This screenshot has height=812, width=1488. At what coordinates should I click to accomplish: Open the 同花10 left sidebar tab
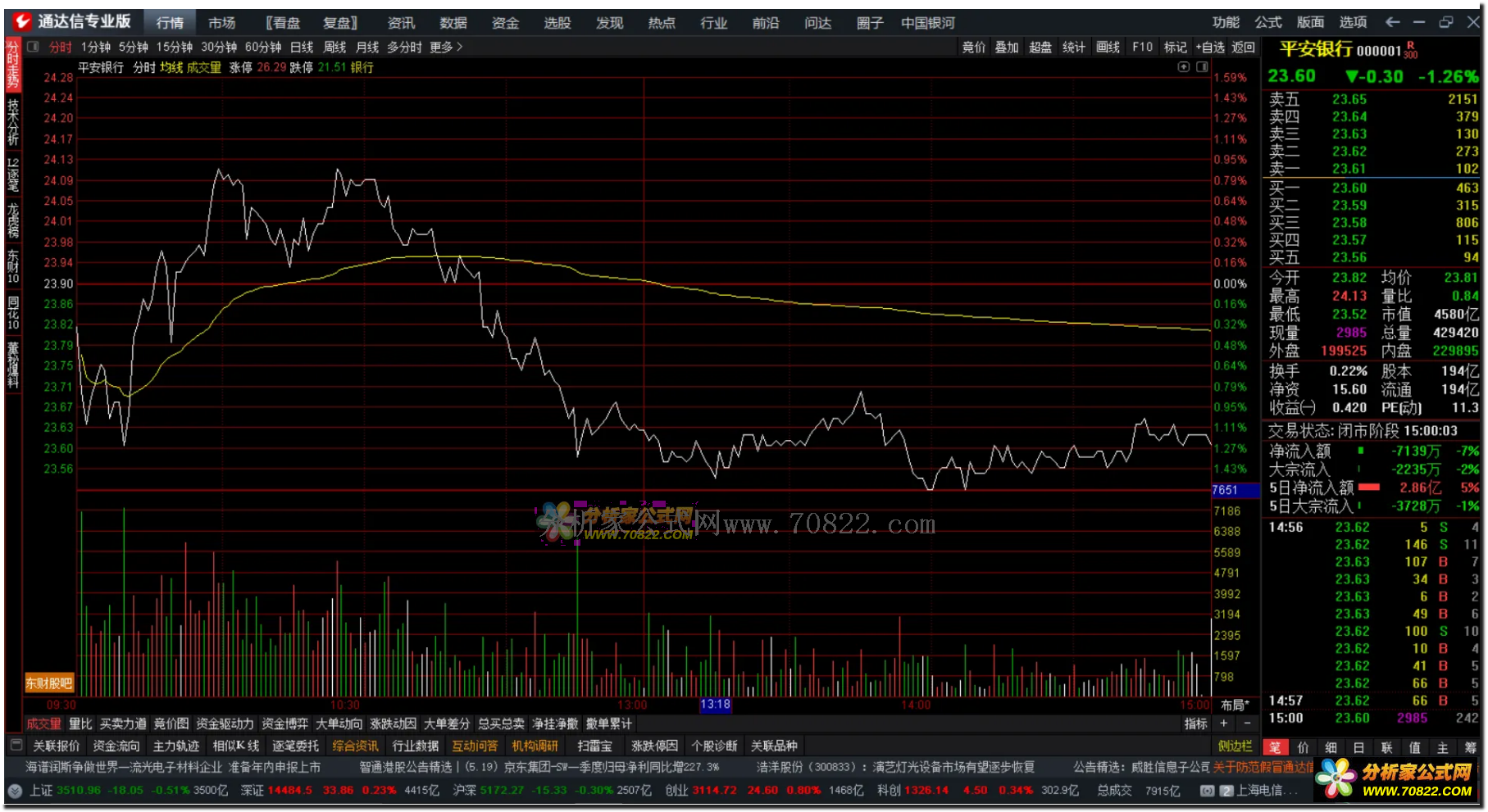pyautogui.click(x=13, y=313)
